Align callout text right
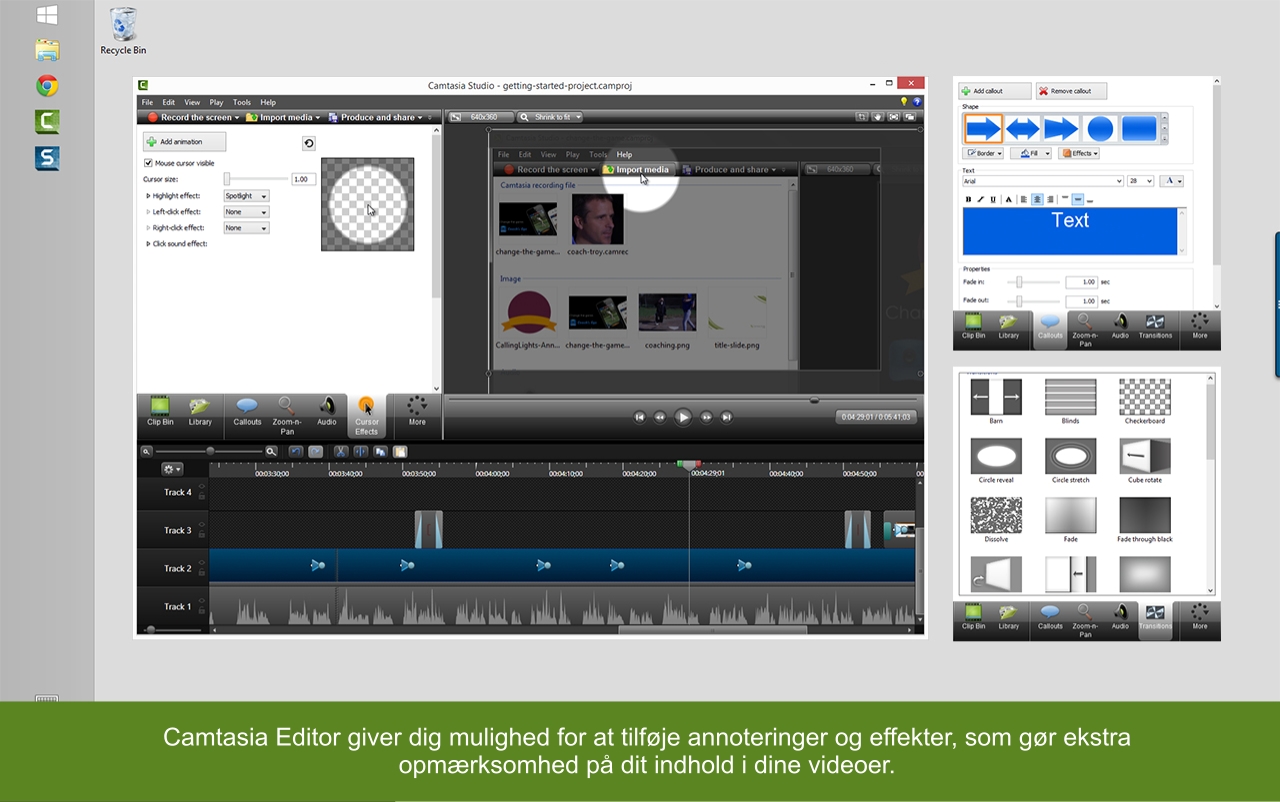Viewport: 1280px width, 802px height. click(1050, 199)
